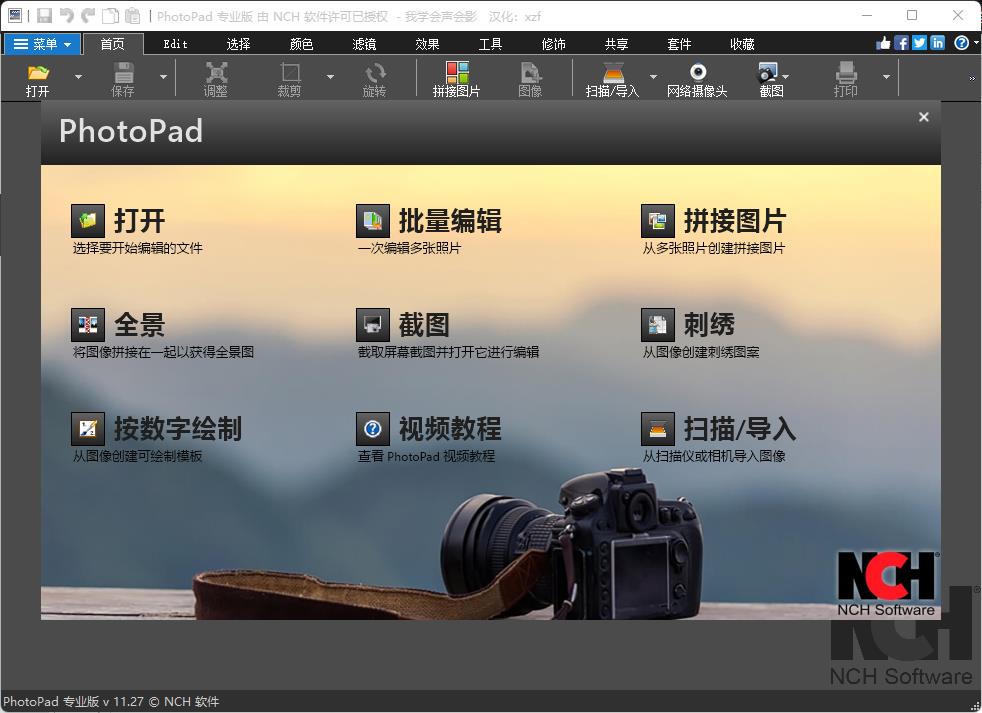Click the 打开 tile icon on welcome screen
The width and height of the screenshot is (982, 713).
(88, 221)
